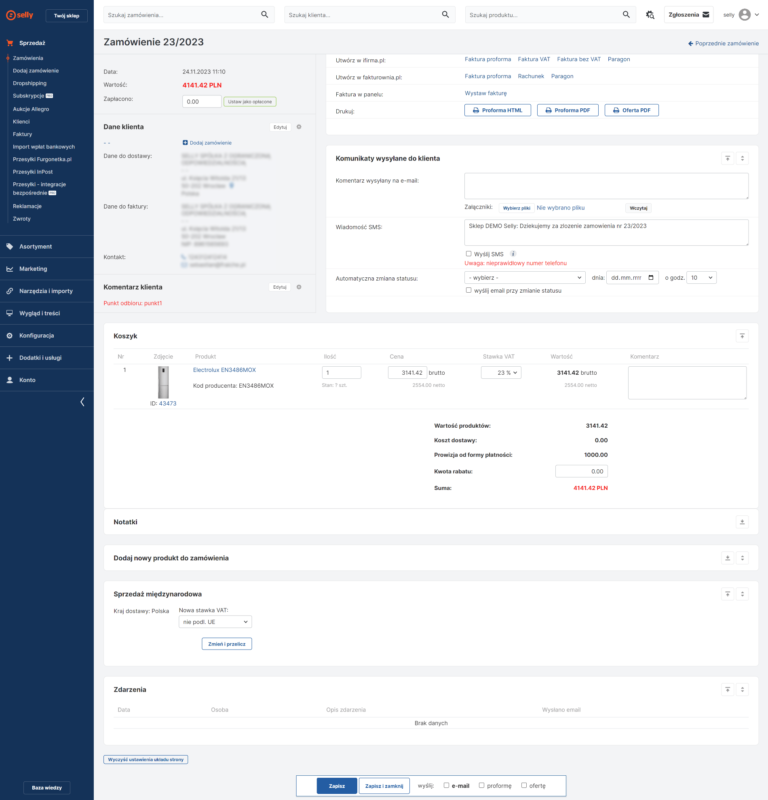Open the Electrolux EN3486MOX product link

pyautogui.click(x=224, y=370)
